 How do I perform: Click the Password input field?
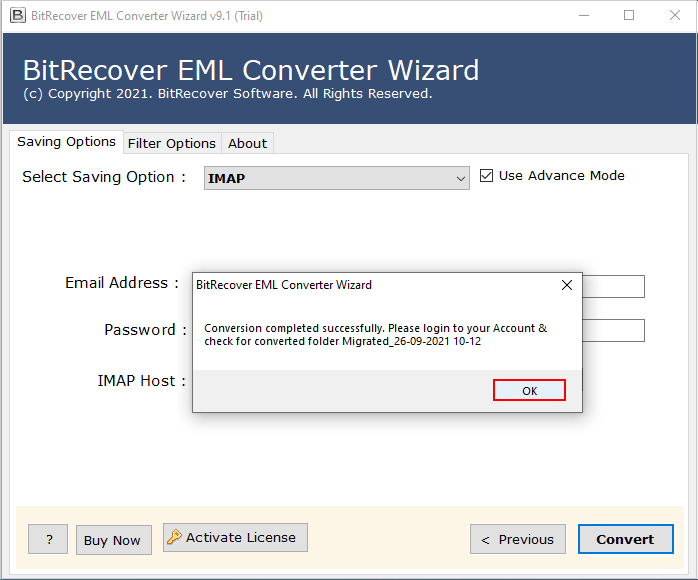pyautogui.click(x=613, y=330)
